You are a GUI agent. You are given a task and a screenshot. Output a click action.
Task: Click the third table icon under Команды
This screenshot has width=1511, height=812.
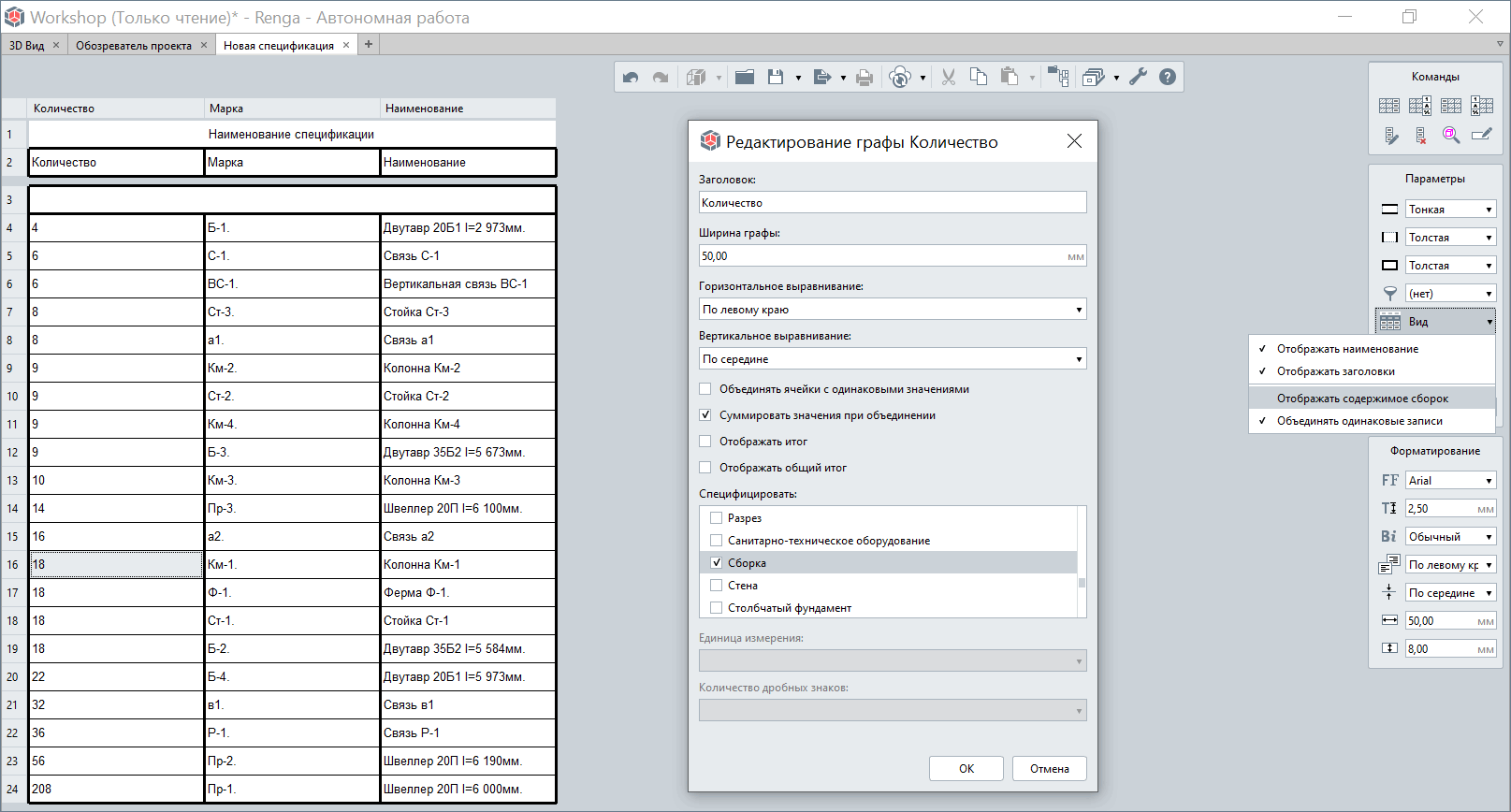(x=1451, y=106)
